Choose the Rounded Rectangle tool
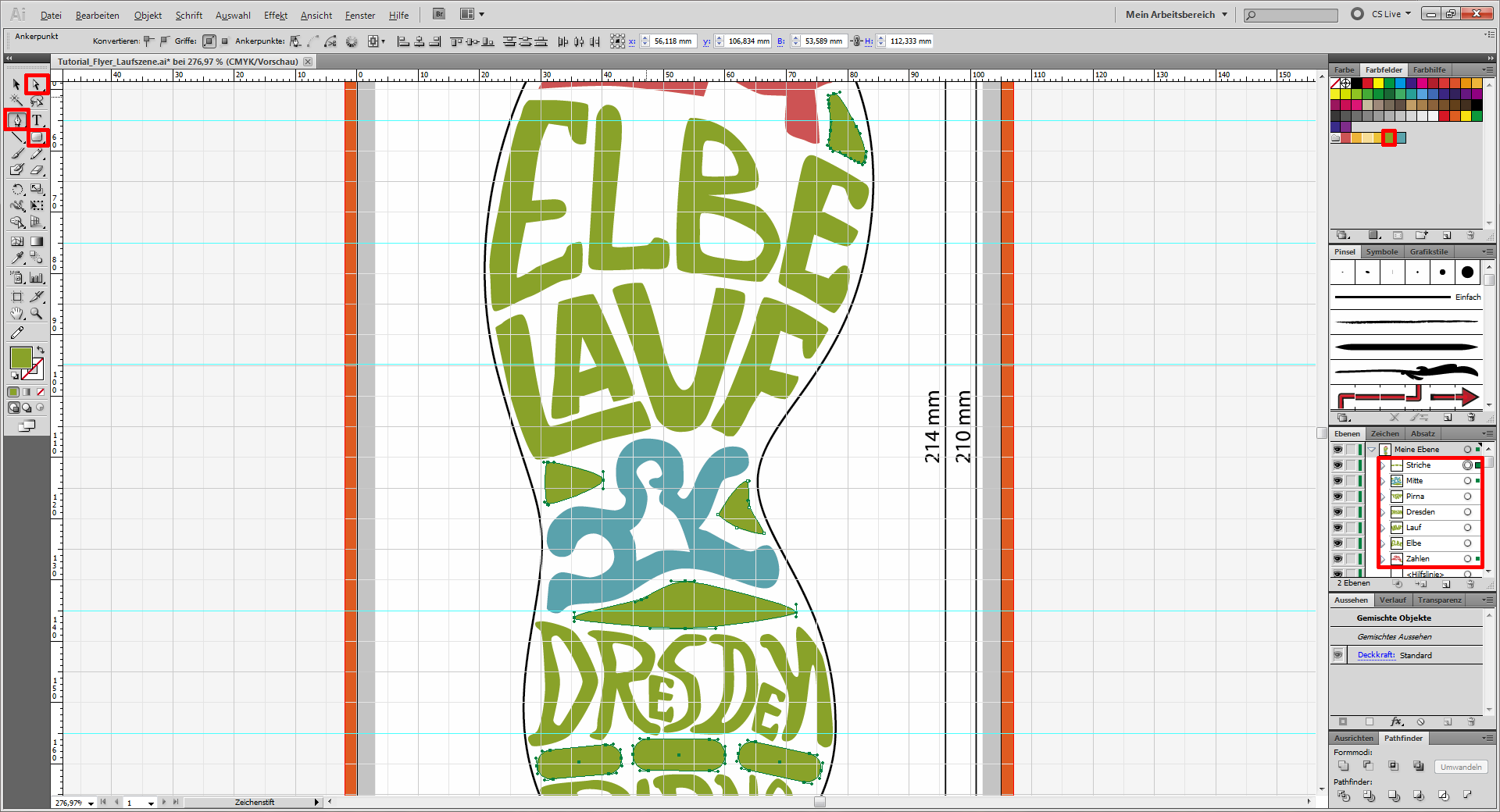The height and width of the screenshot is (812, 1500). pyautogui.click(x=37, y=138)
